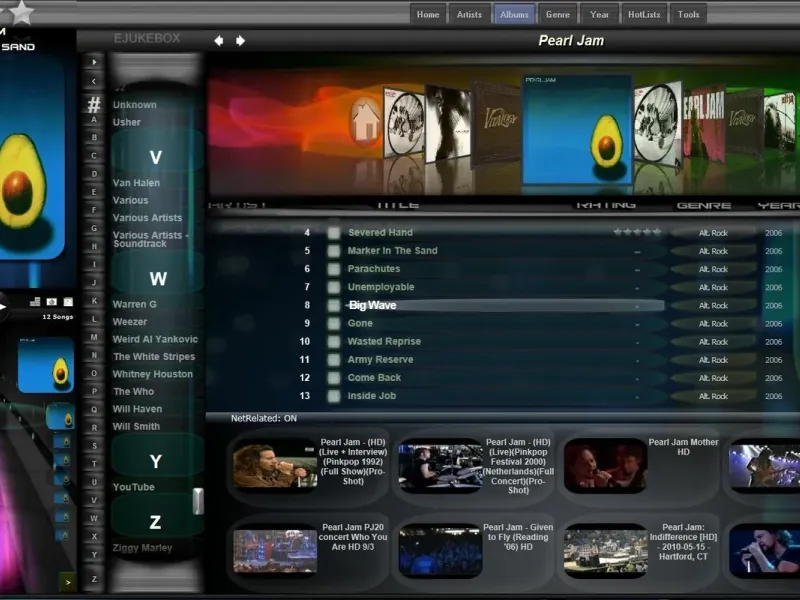Click the camera-like icon above 12 Songs
The height and width of the screenshot is (600, 800).
pyautogui.click(x=52, y=302)
